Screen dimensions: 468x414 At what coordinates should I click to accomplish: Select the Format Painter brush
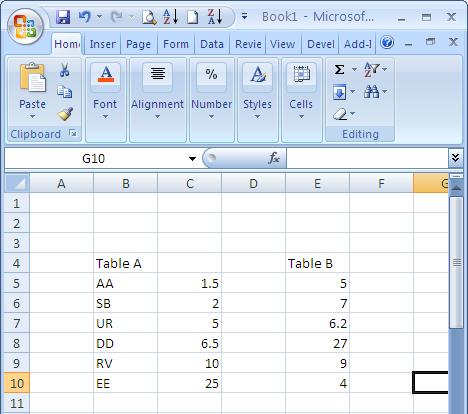65,114
